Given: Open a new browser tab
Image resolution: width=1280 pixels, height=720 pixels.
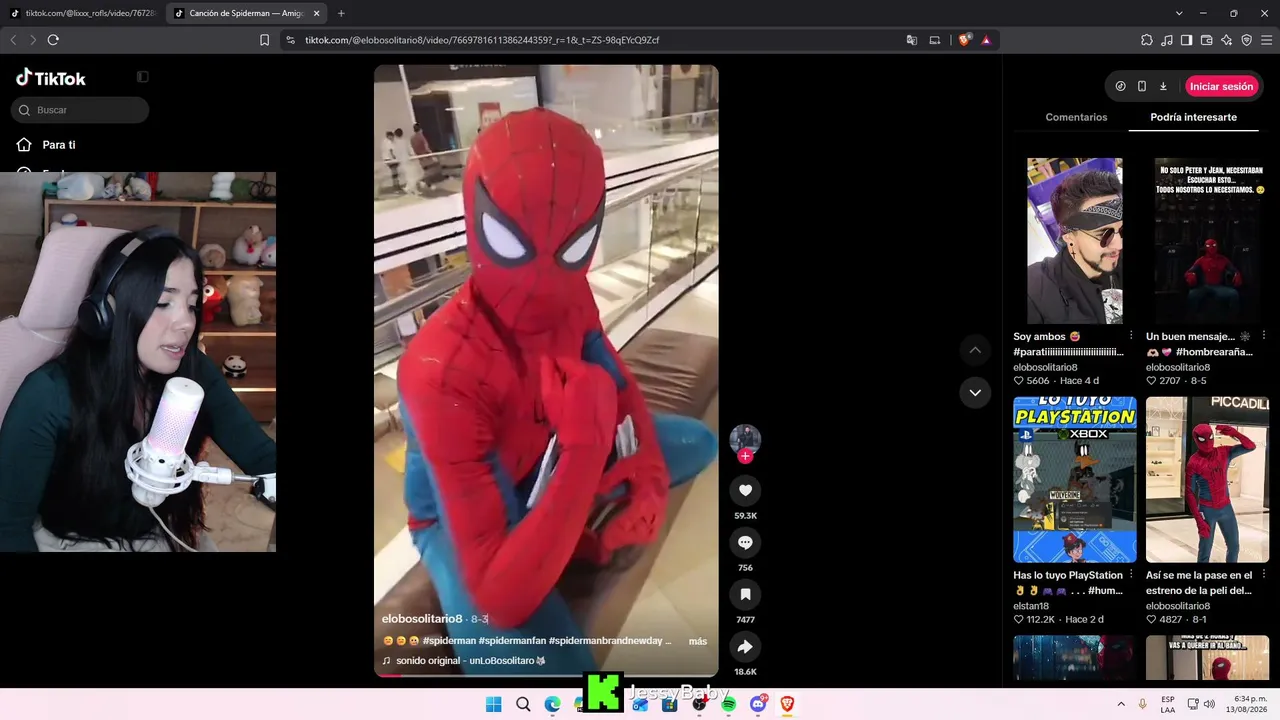Looking at the screenshot, I should click(341, 13).
